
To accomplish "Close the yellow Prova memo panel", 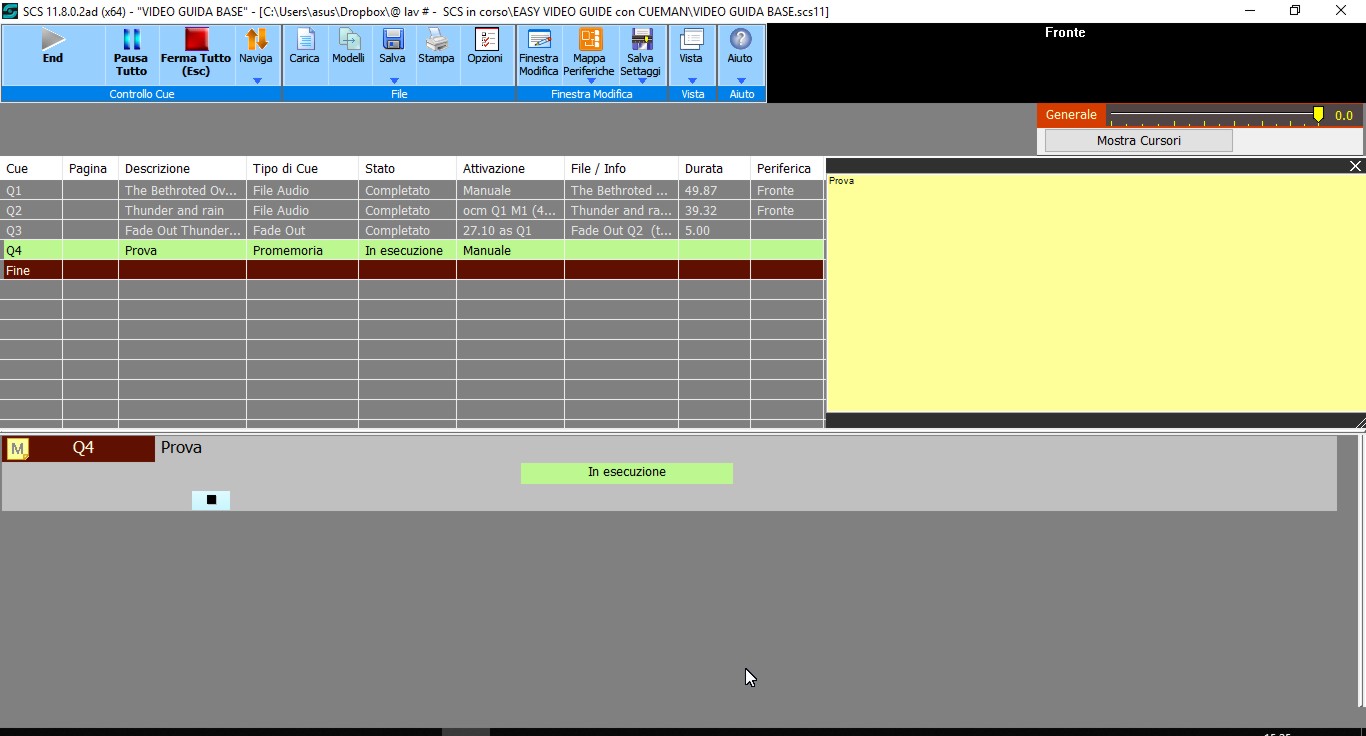I will click(1355, 166).
